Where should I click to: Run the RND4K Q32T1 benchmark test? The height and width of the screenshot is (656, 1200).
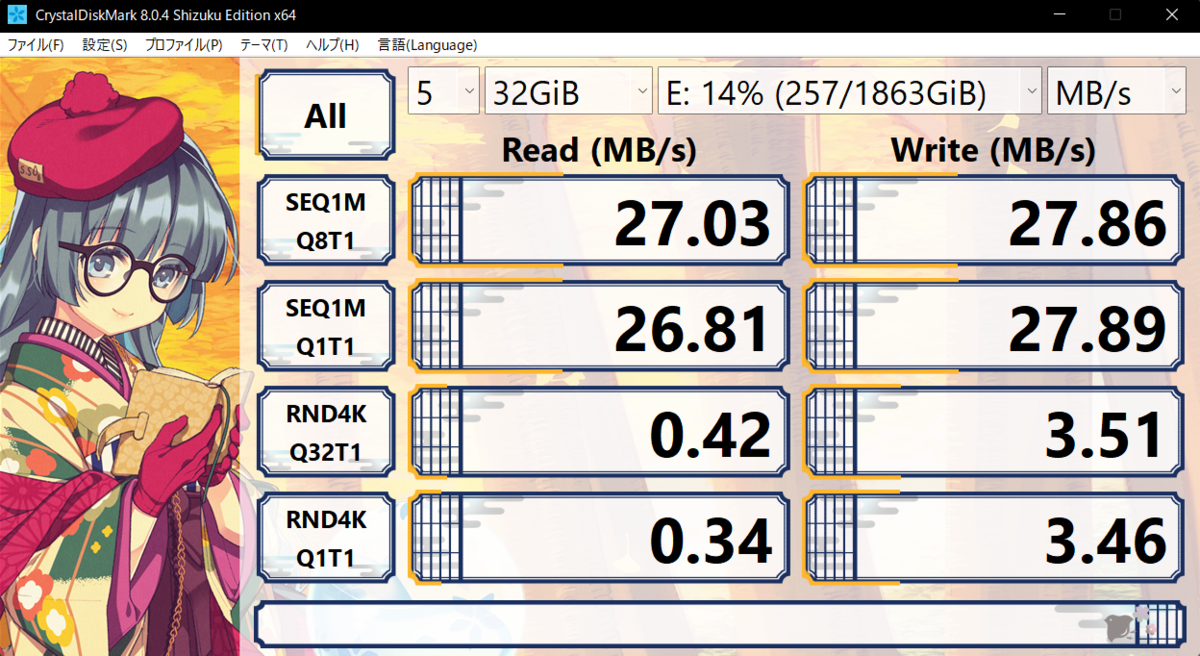325,434
